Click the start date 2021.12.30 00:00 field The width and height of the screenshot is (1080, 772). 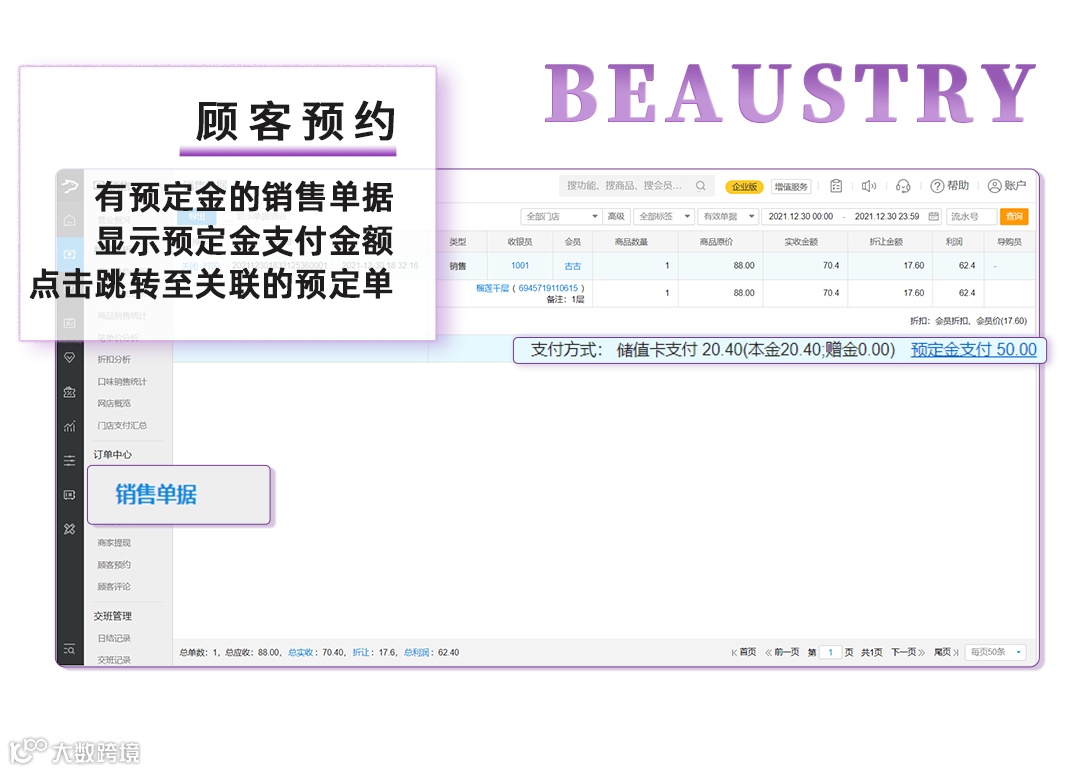point(801,216)
